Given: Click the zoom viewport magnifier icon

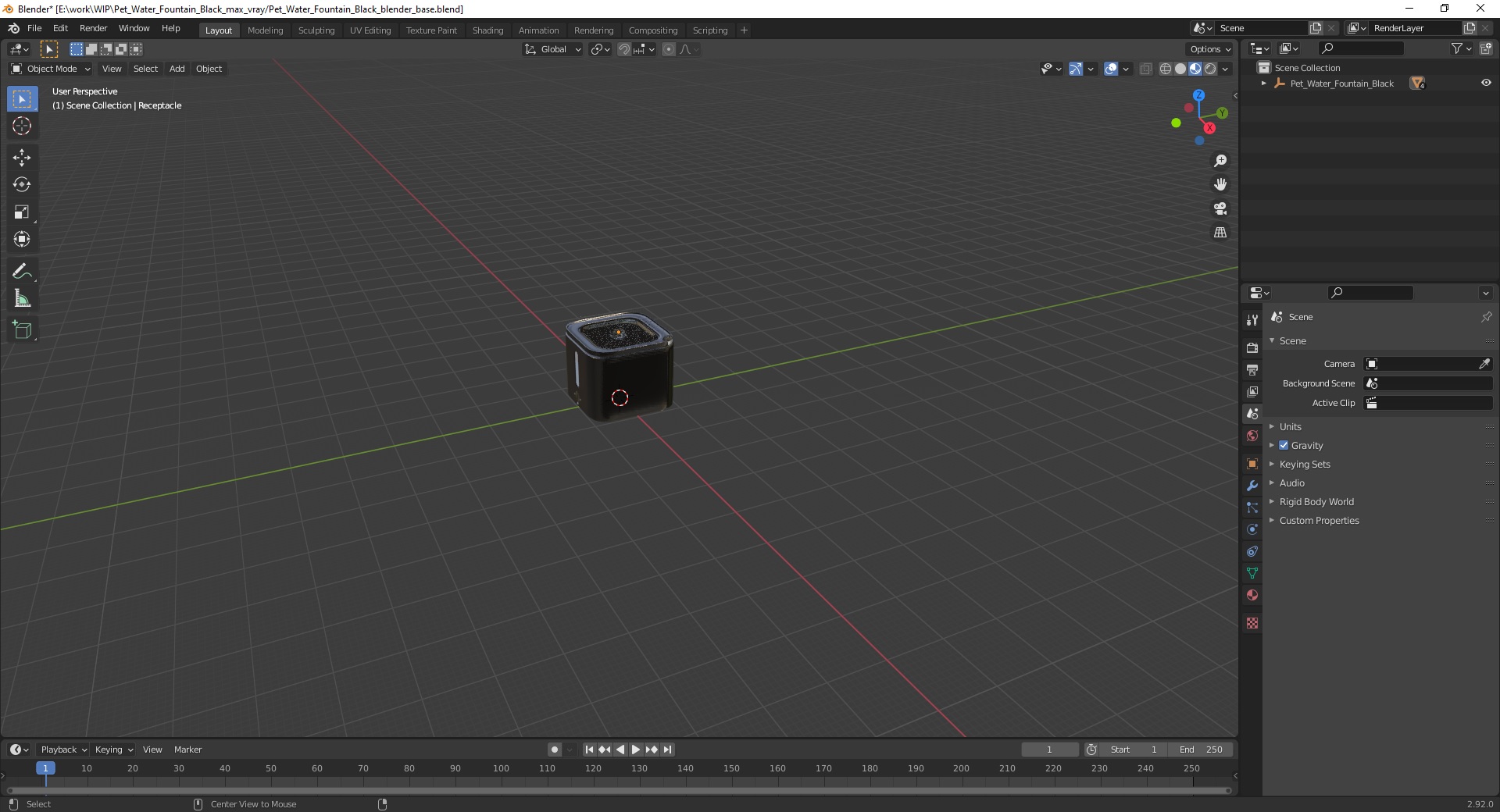Looking at the screenshot, I should pos(1220,161).
